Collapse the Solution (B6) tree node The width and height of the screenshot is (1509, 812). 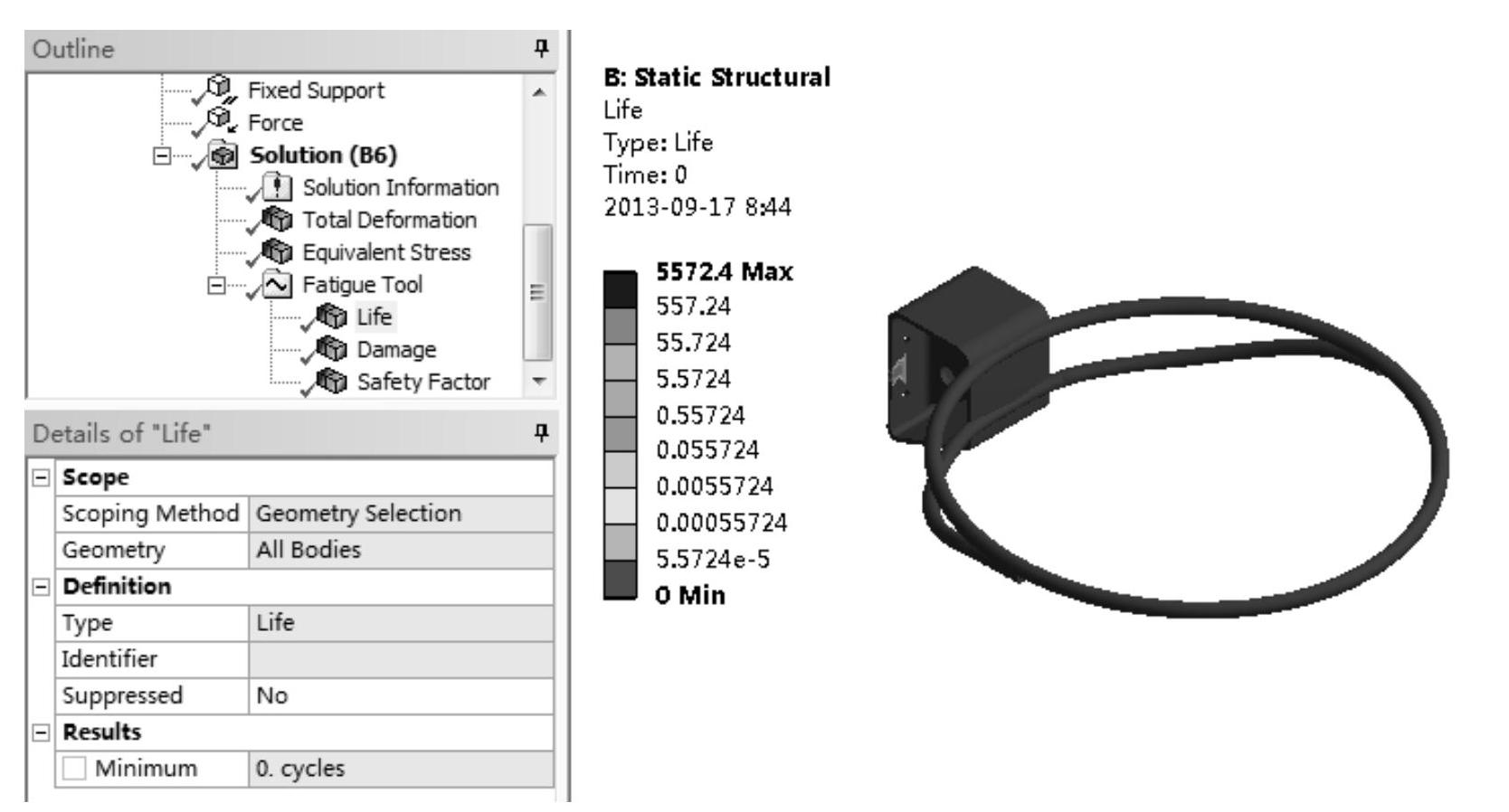[162, 156]
